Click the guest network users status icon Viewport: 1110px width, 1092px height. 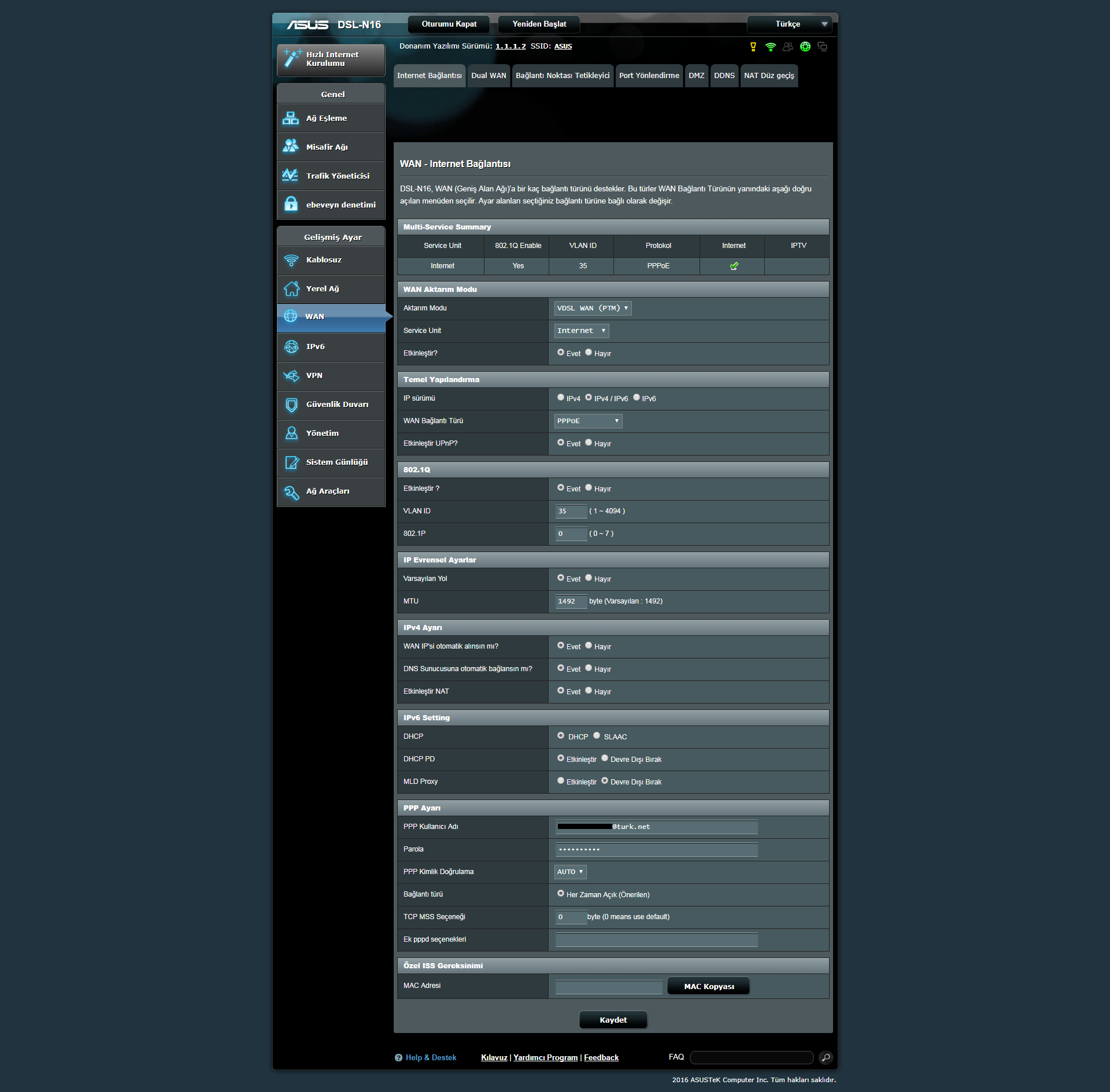(x=787, y=47)
